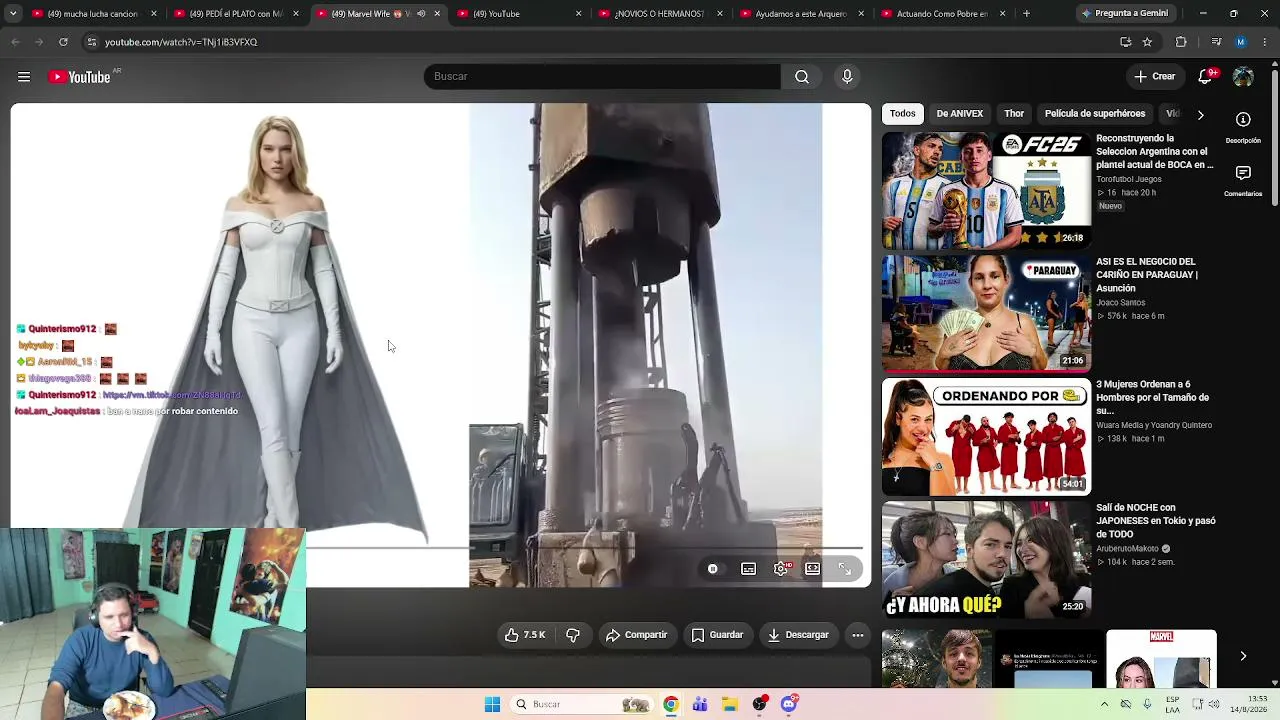This screenshot has height=720, width=1280.
Task: Open the Chrome three-dot menu
Action: [1265, 42]
